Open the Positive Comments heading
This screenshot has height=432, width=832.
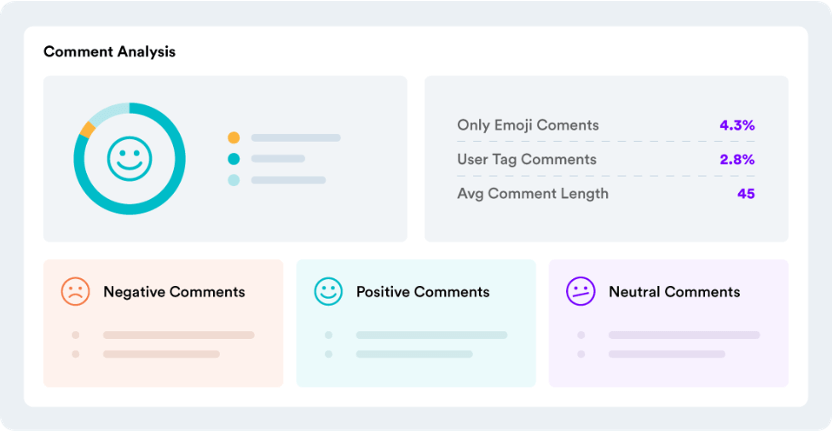[423, 292]
